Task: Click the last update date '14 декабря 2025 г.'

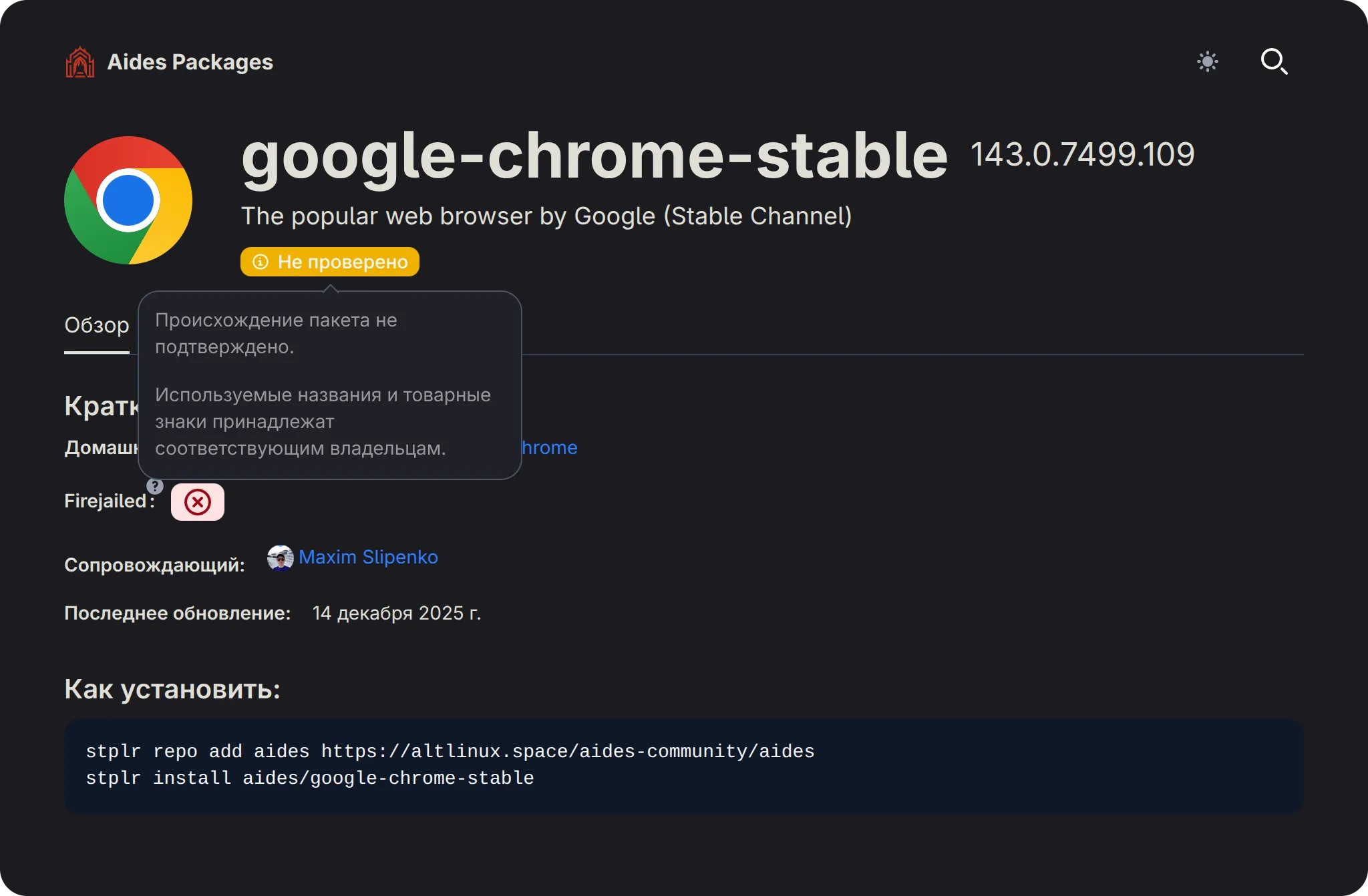Action: (396, 613)
